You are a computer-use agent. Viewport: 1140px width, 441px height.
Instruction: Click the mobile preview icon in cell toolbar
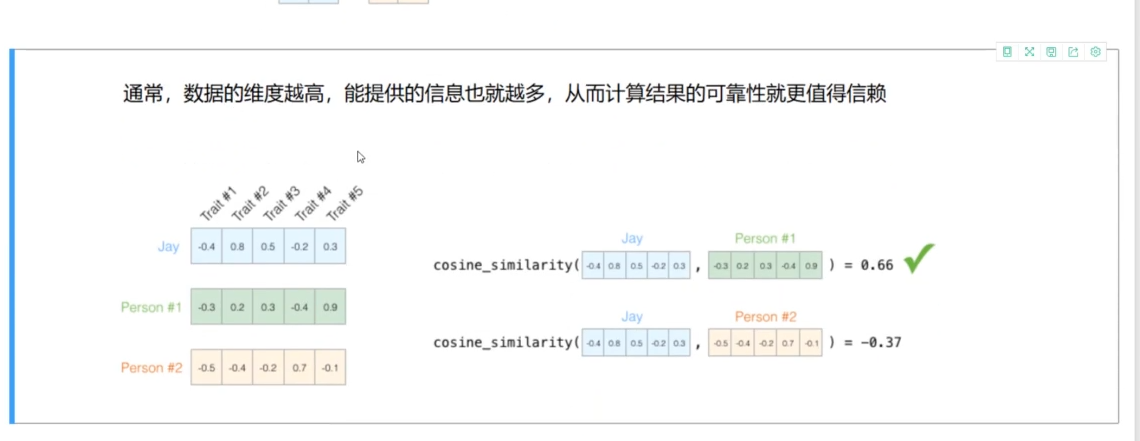click(1007, 52)
